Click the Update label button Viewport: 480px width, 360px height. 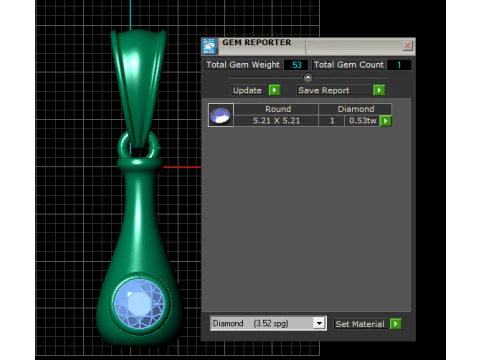click(x=247, y=90)
